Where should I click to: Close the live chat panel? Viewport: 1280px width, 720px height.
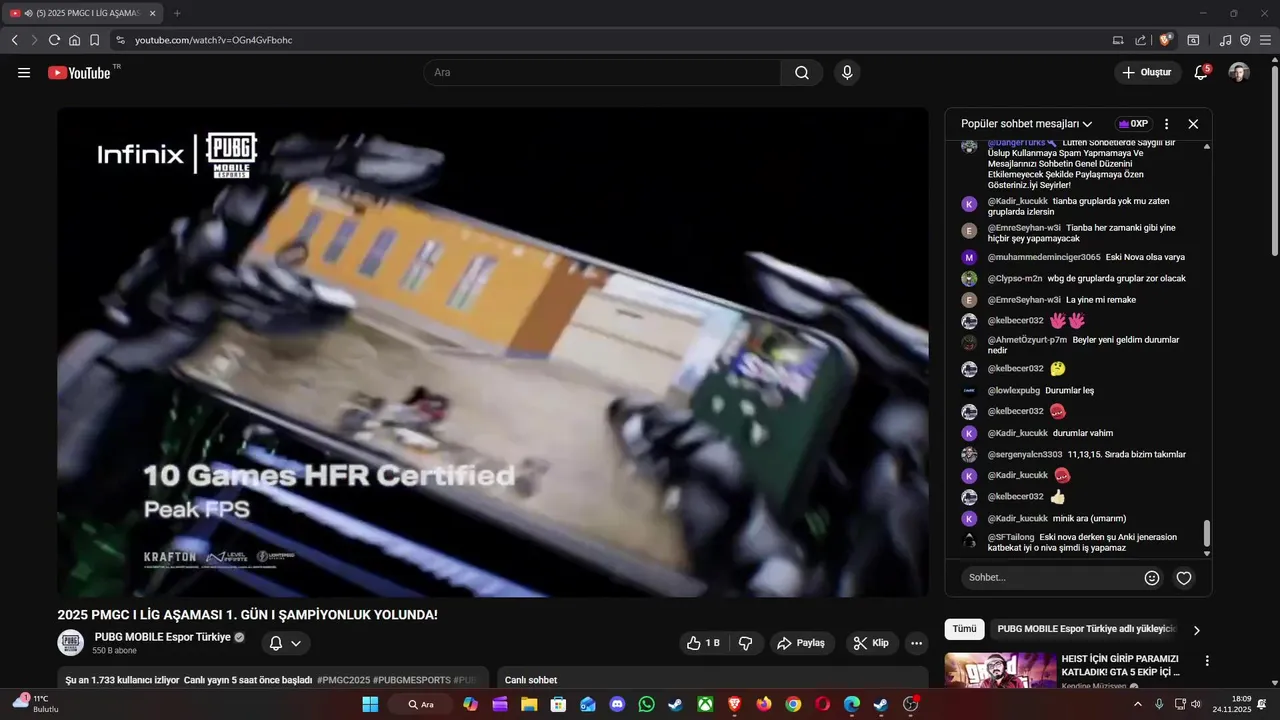(1193, 124)
